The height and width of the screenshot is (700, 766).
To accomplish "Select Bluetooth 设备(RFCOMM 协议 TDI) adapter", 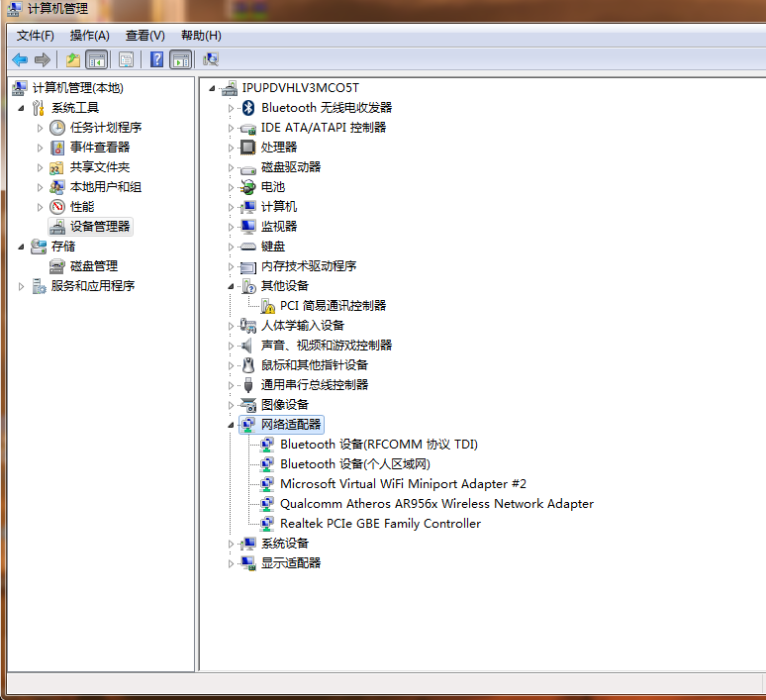I will pos(379,444).
